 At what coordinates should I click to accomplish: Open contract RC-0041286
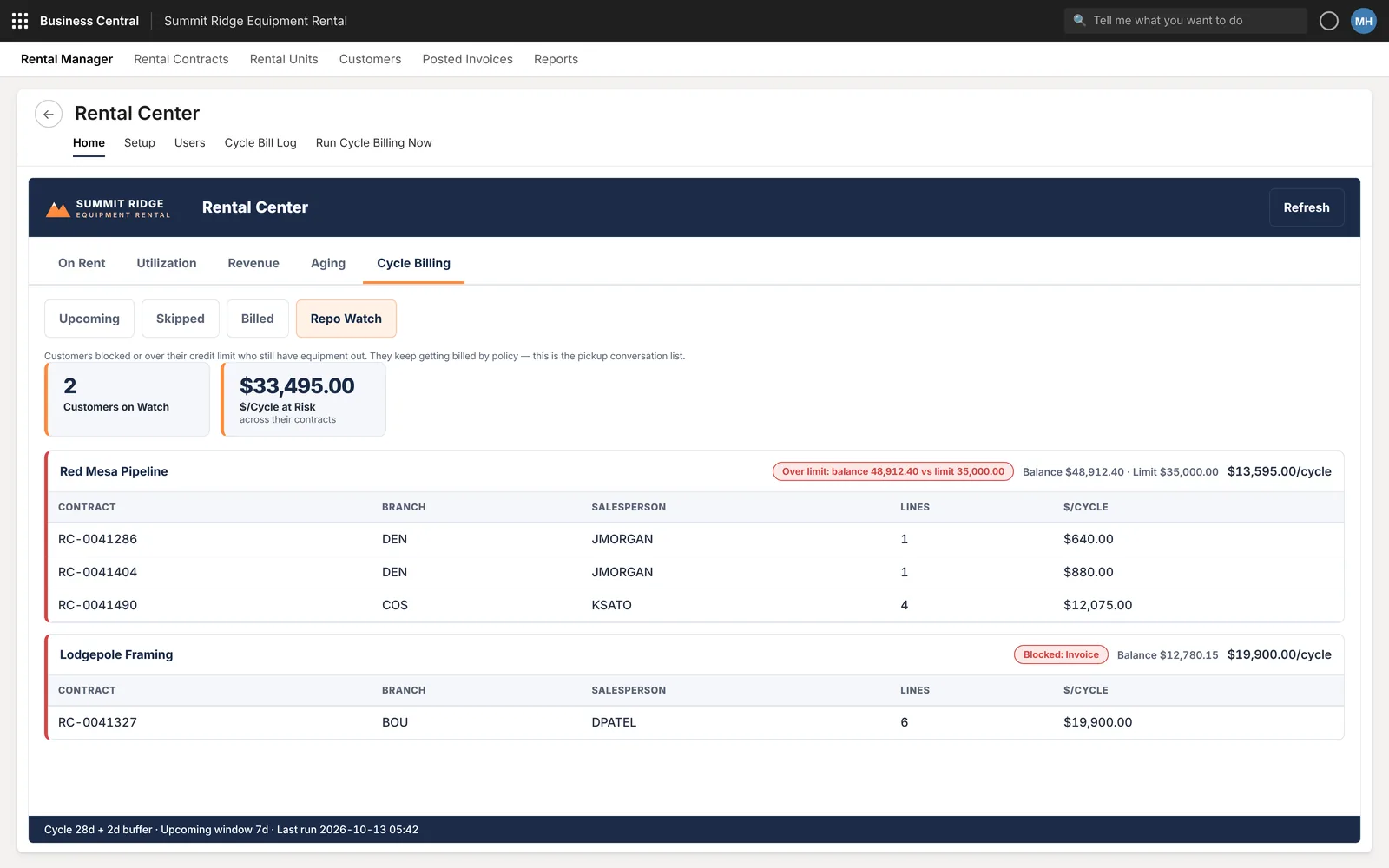(97, 539)
